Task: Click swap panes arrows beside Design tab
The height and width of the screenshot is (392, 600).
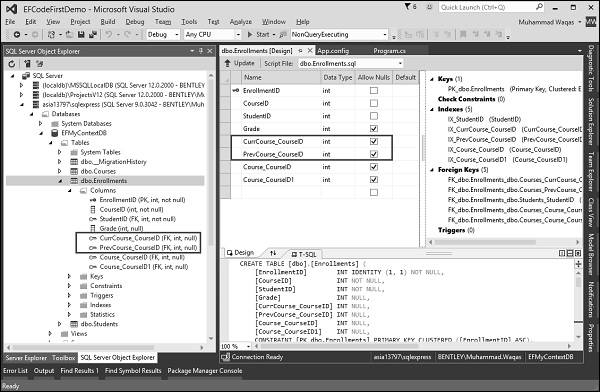Action: (x=273, y=253)
